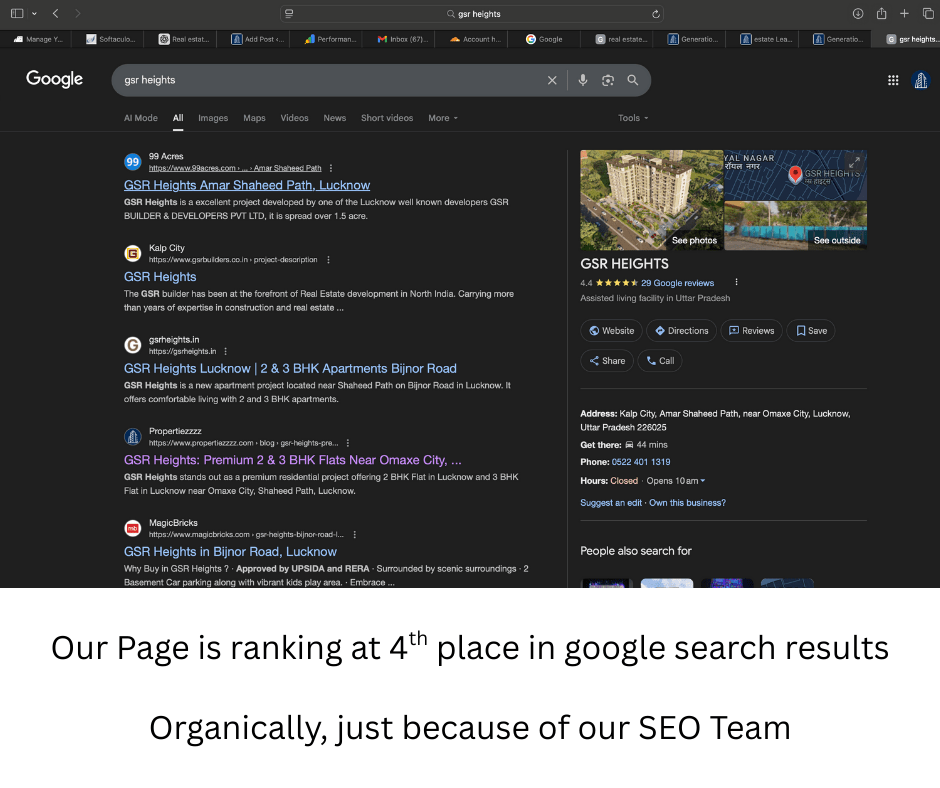This screenshot has width=940, height=788.
Task: Open the sidebar options chevron
Action: [34, 14]
